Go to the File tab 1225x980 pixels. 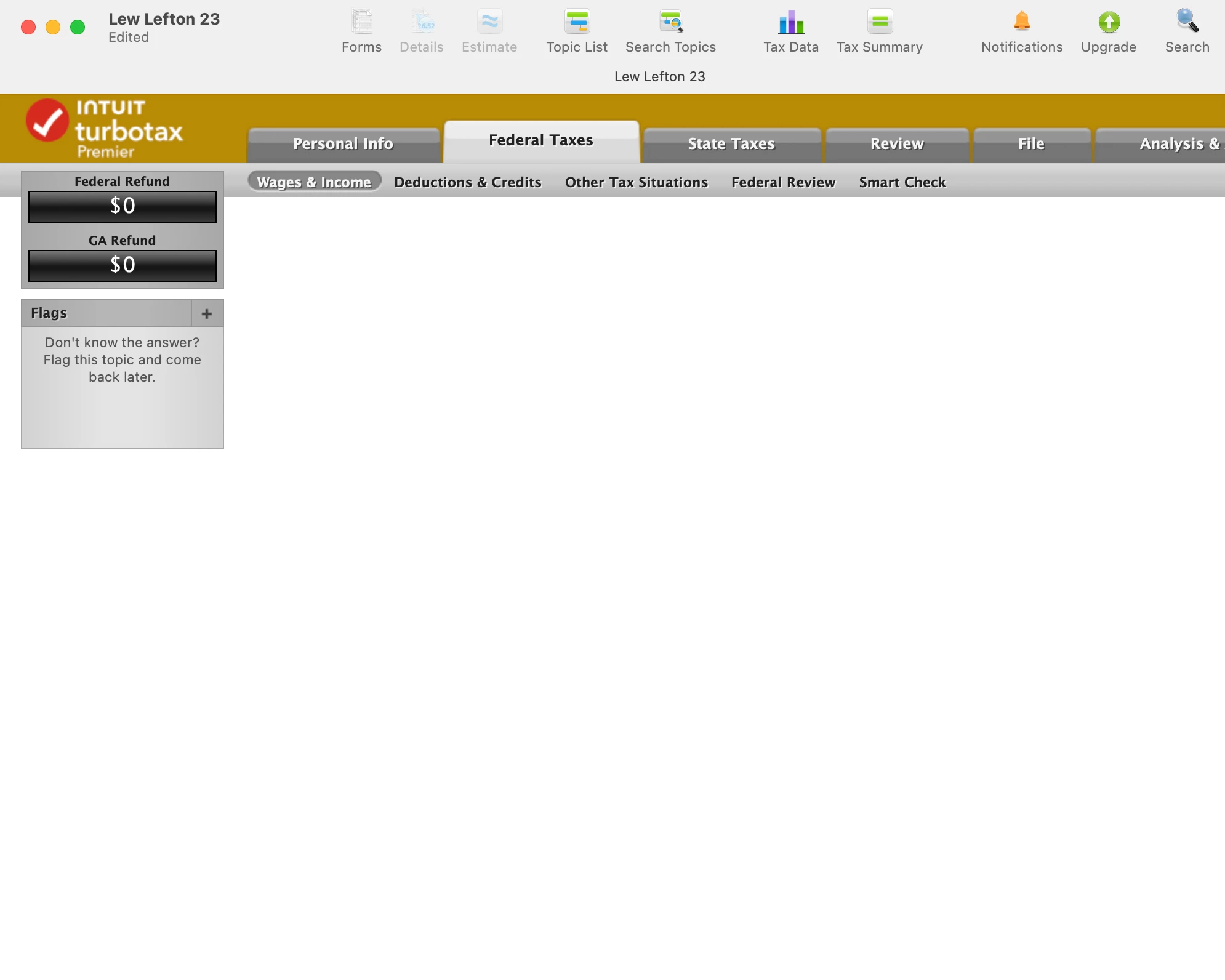[x=1031, y=144]
